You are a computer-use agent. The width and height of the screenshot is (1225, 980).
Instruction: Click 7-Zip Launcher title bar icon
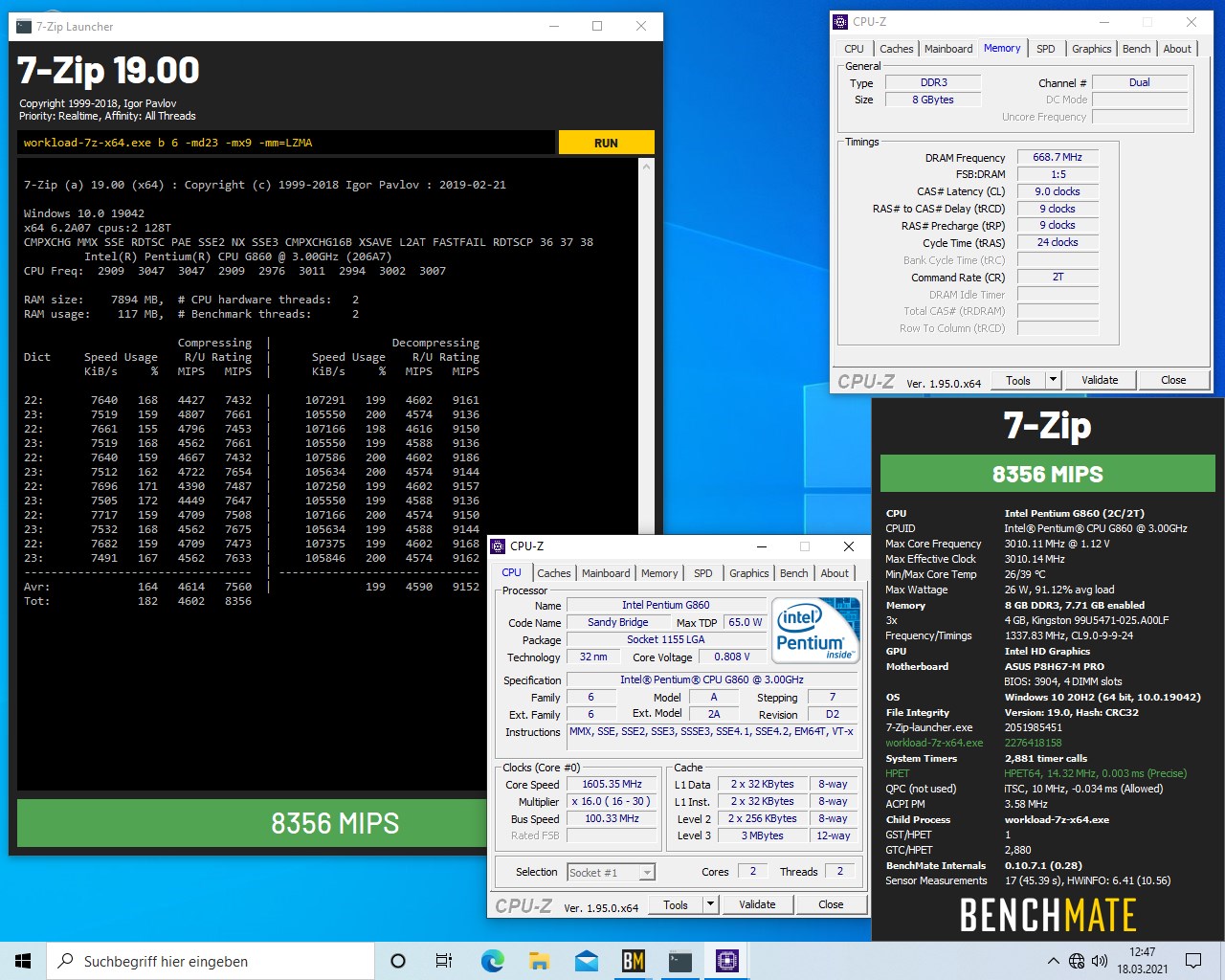click(24, 27)
